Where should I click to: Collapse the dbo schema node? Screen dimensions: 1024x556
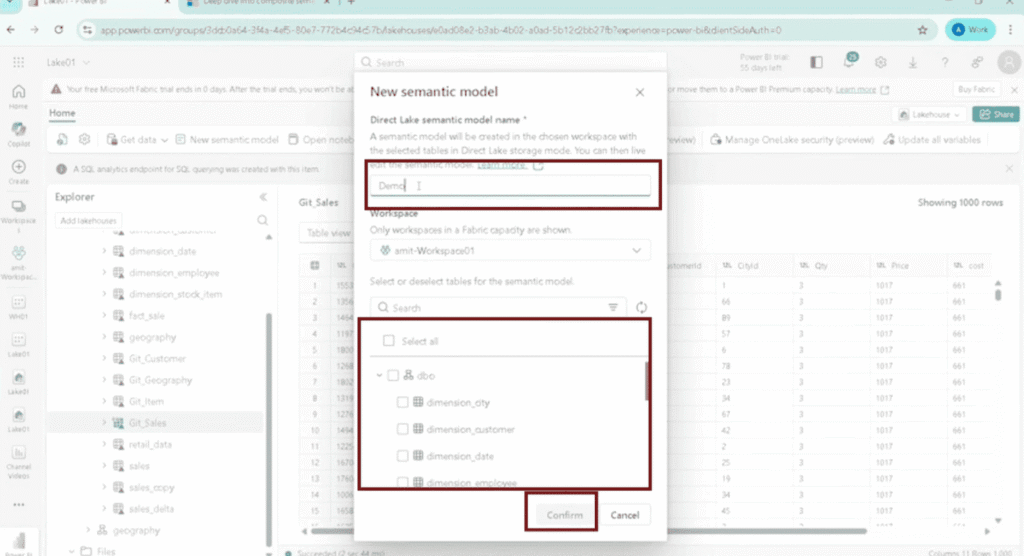click(379, 375)
